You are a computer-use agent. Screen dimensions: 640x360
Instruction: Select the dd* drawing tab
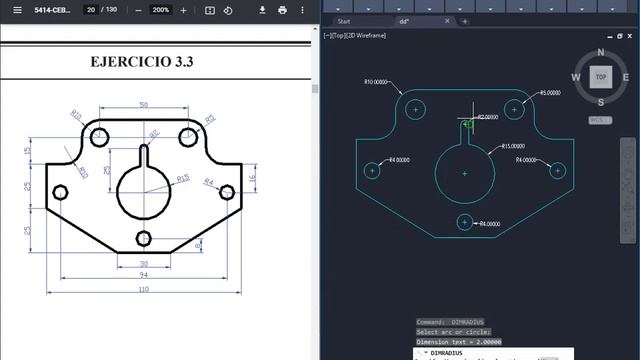pyautogui.click(x=404, y=21)
